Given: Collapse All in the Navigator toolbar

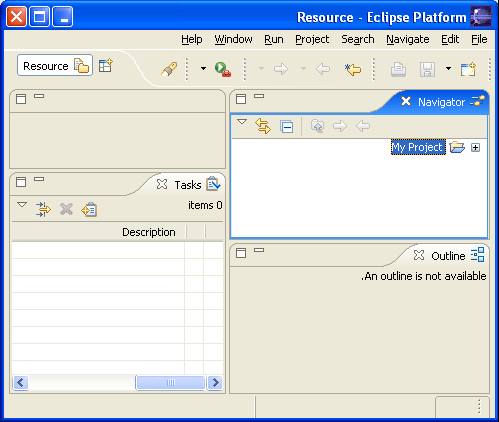Looking at the screenshot, I should pyautogui.click(x=287, y=127).
